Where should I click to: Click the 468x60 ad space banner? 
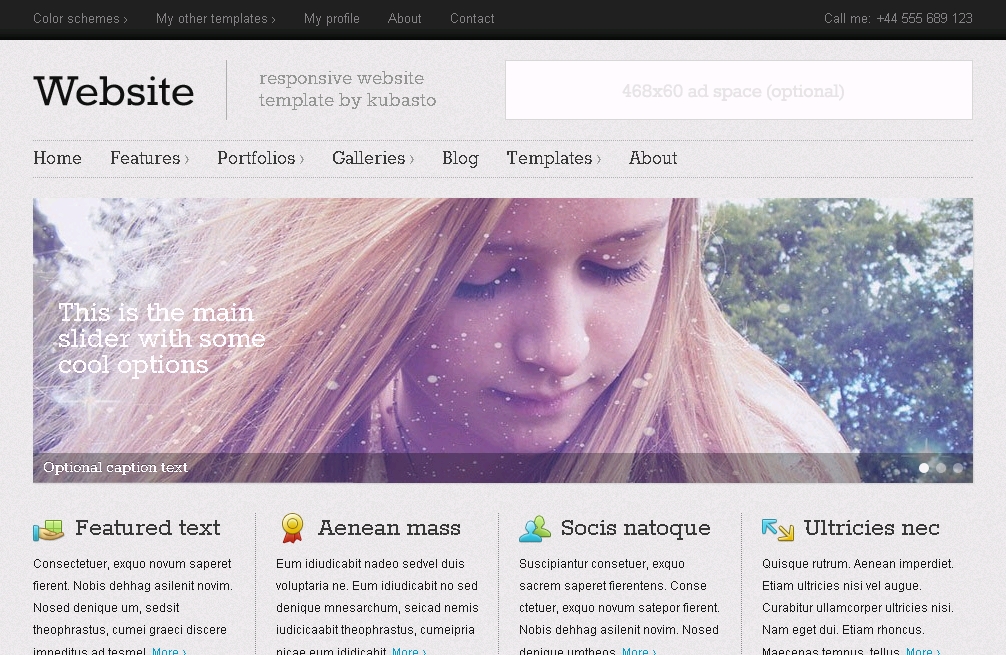[x=738, y=91]
